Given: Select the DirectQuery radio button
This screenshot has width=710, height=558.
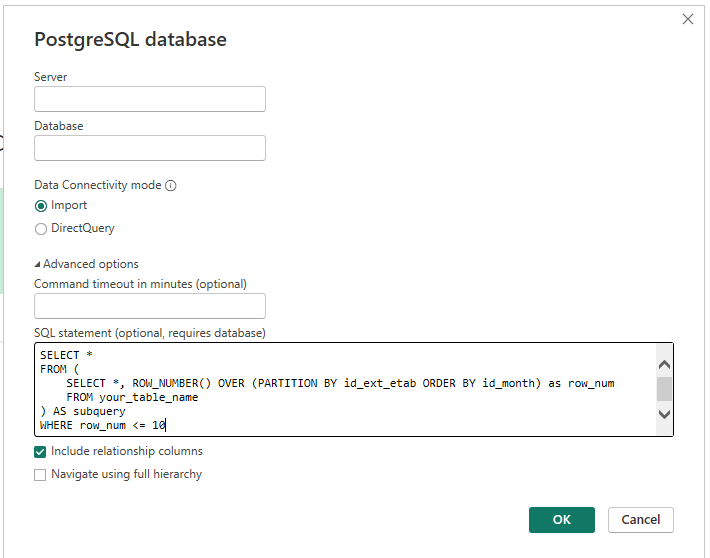Looking at the screenshot, I should [41, 229].
